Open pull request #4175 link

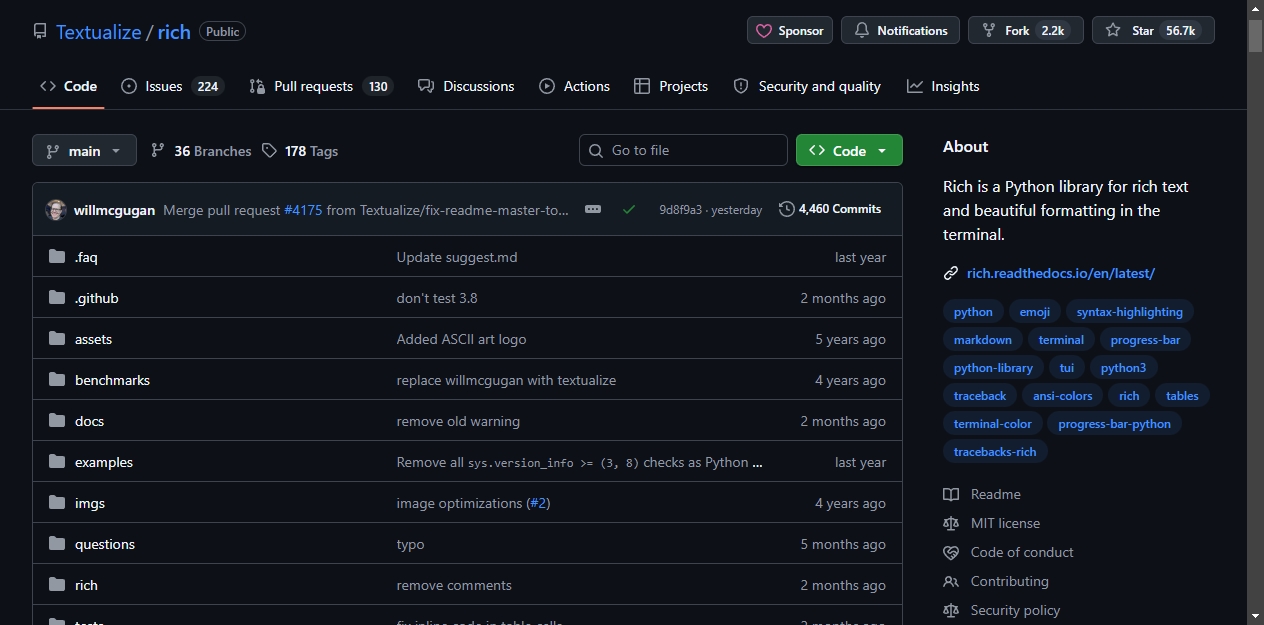click(303, 210)
